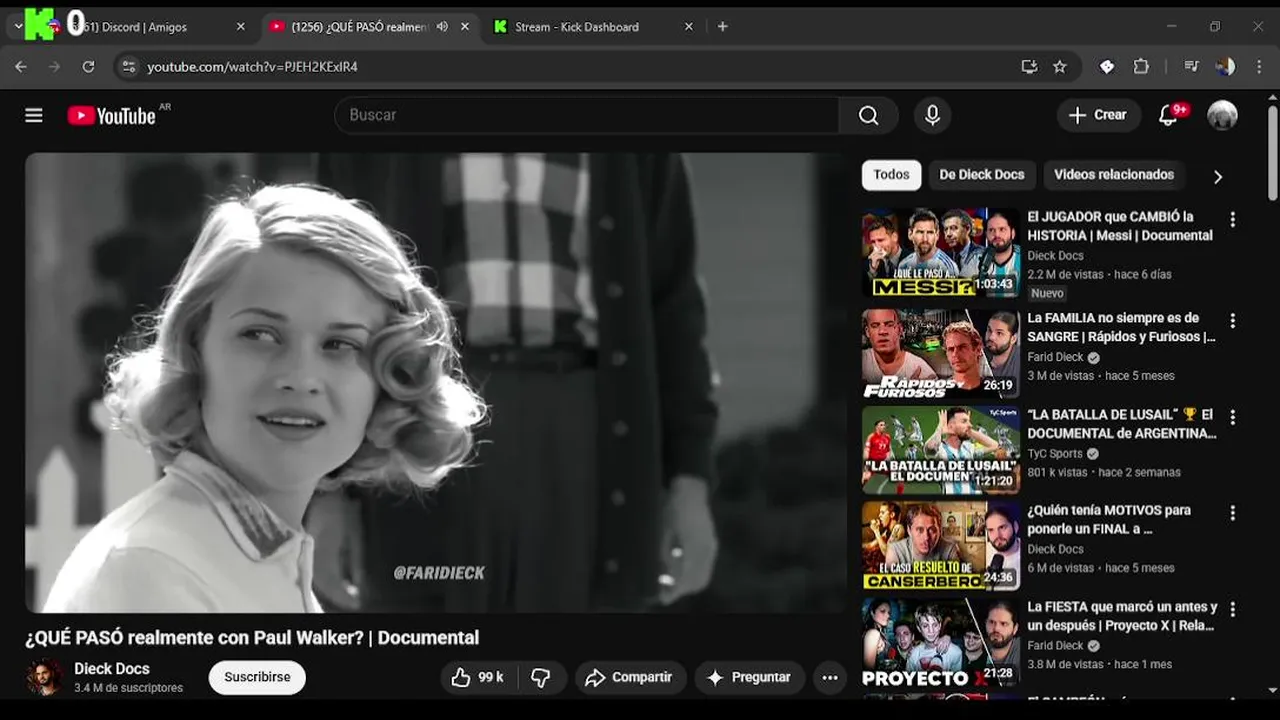
Task: Open title 'La FAMILIA no siempre es de SANGRE'
Action: coord(1121,327)
